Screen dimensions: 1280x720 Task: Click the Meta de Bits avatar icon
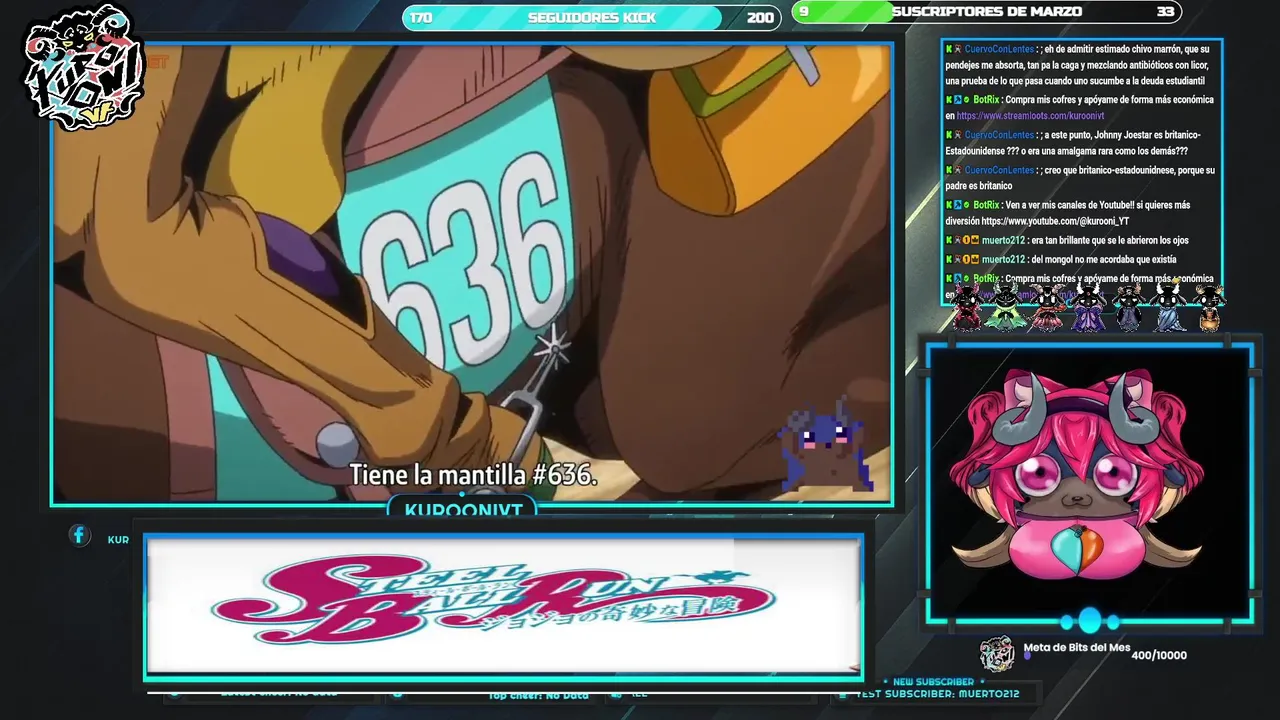[x=996, y=654]
